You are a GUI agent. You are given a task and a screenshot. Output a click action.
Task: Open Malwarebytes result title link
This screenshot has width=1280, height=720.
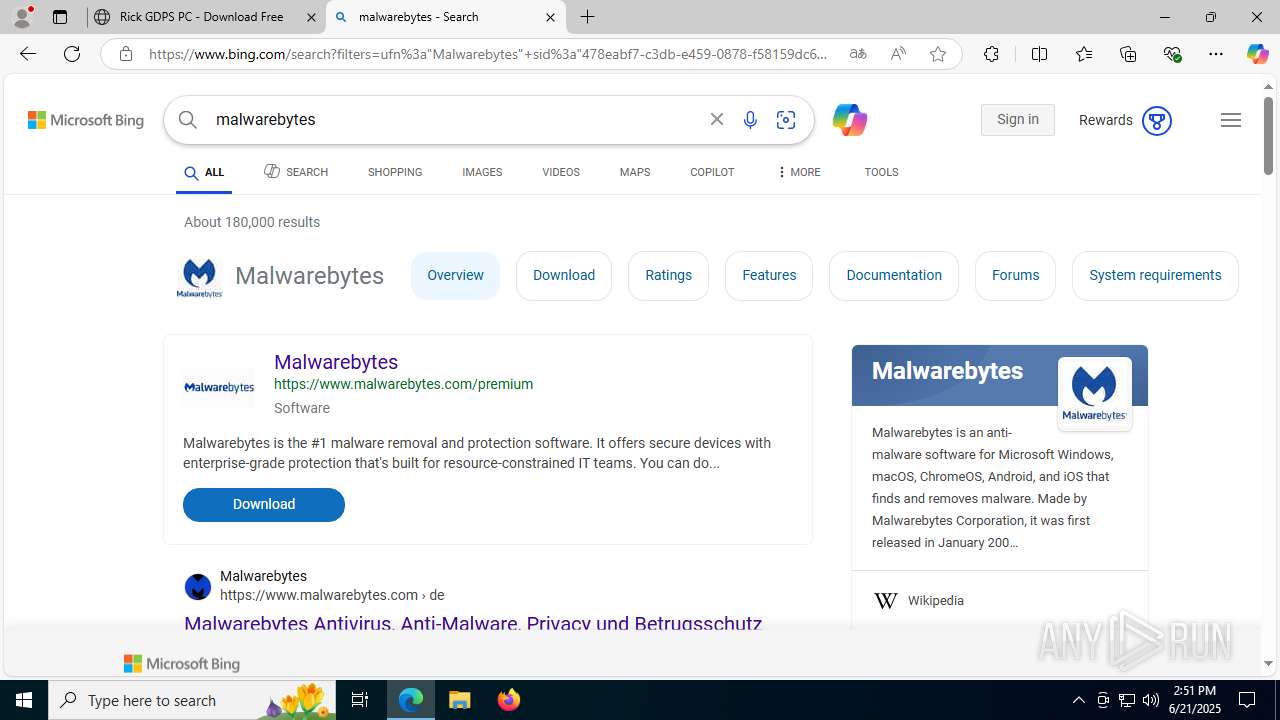tap(336, 362)
